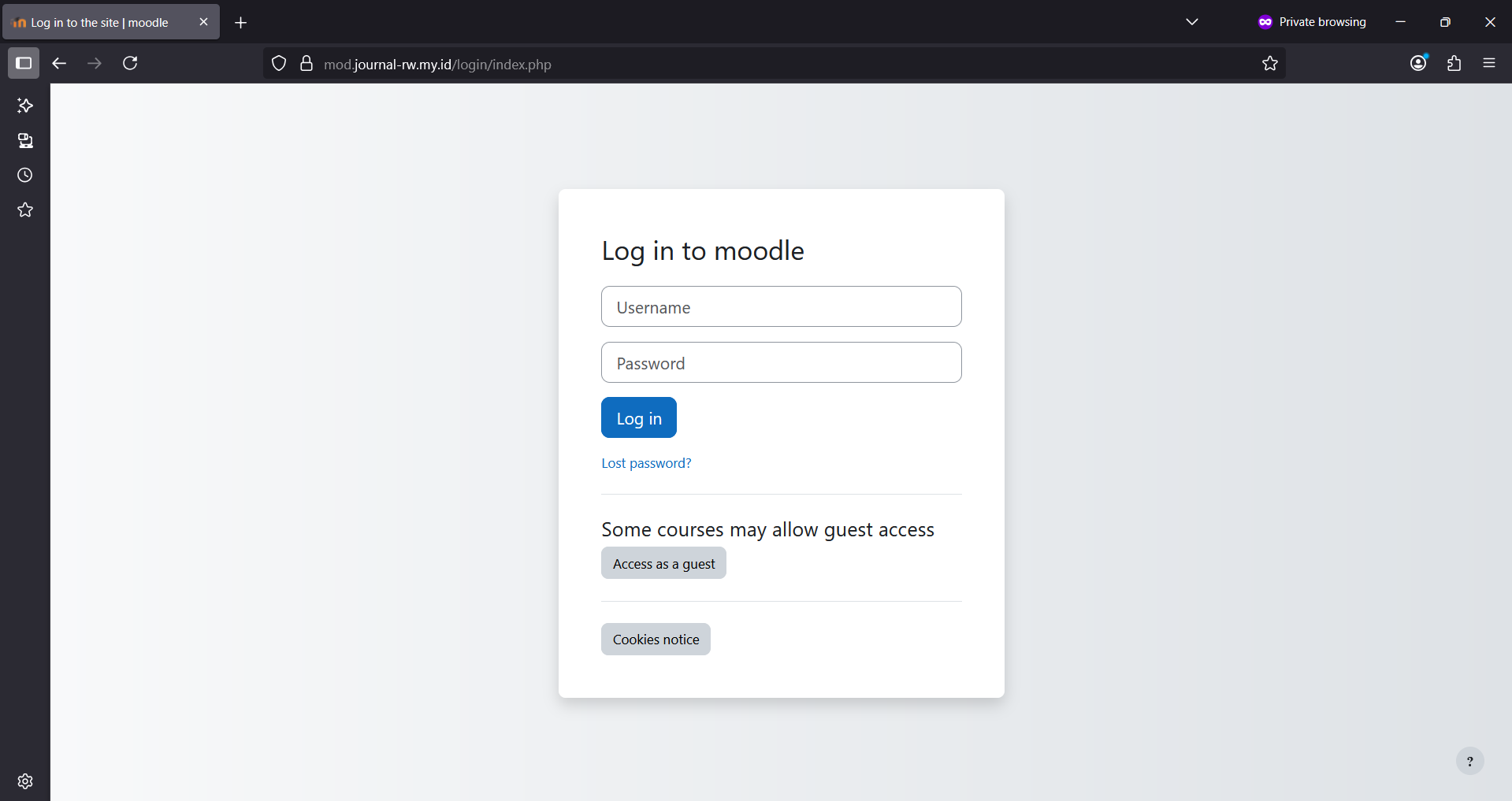Open a new tab with plus button
This screenshot has width=1512, height=801.
pyautogui.click(x=241, y=23)
